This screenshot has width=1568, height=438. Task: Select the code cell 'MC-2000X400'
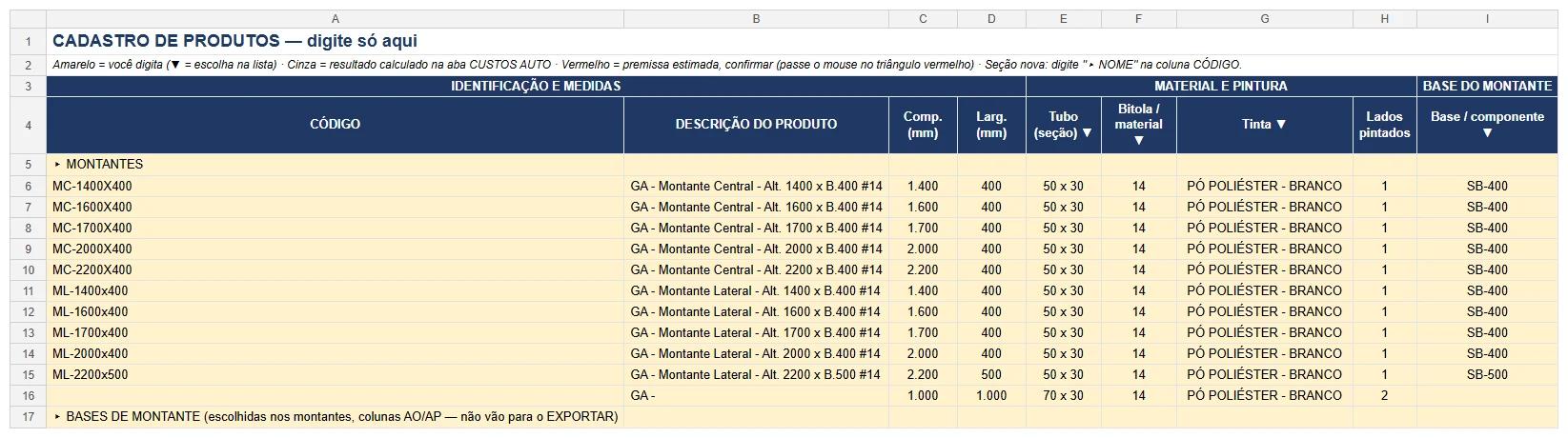pyautogui.click(x=335, y=249)
